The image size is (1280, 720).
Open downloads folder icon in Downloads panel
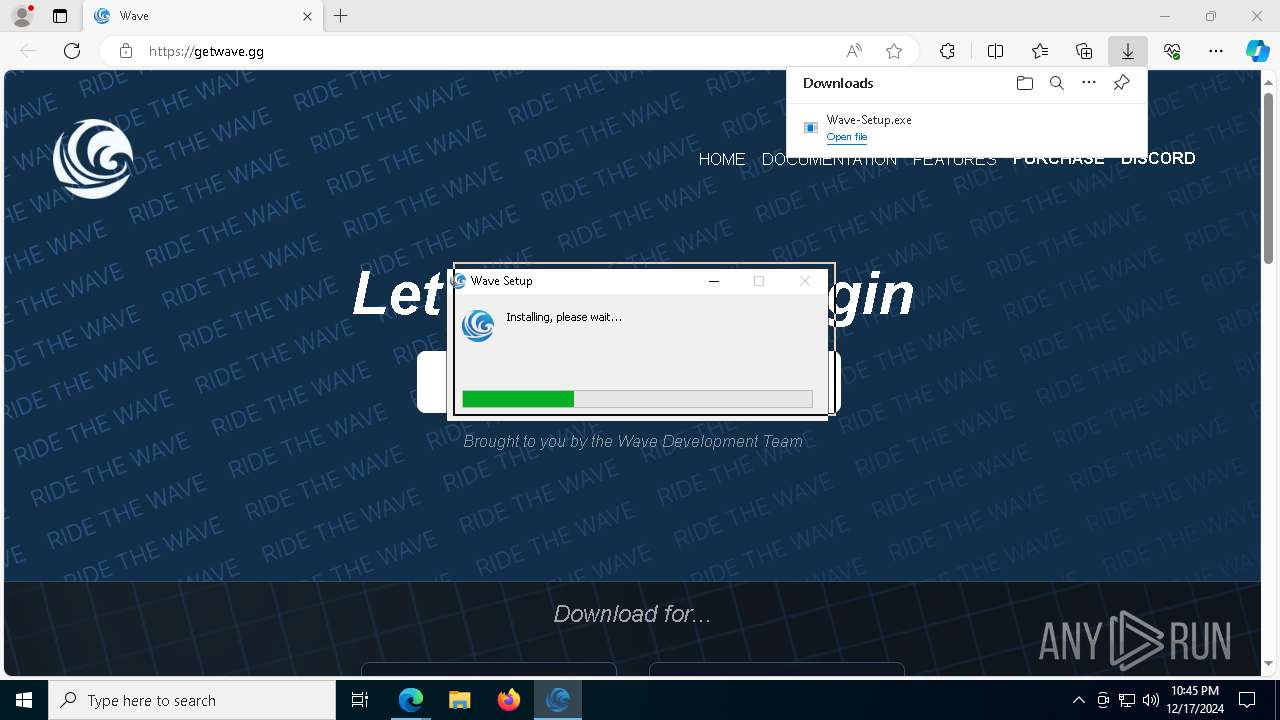(1024, 83)
